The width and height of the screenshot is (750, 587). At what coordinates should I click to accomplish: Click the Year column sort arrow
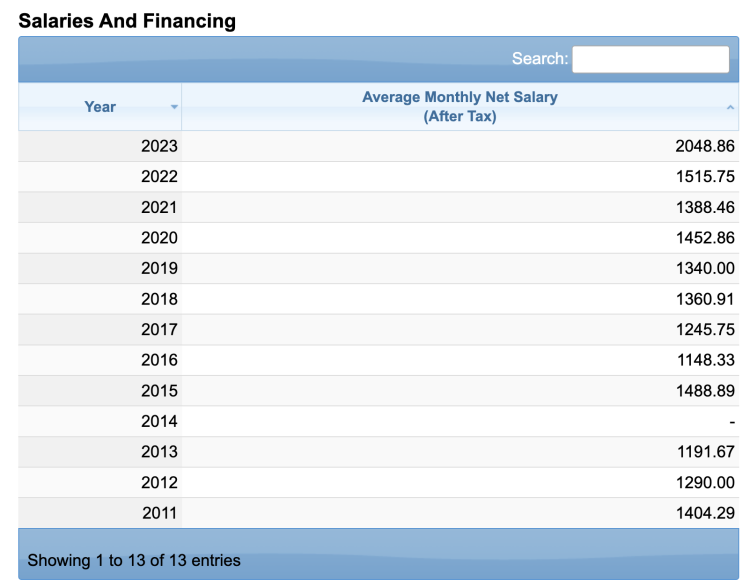tap(174, 107)
